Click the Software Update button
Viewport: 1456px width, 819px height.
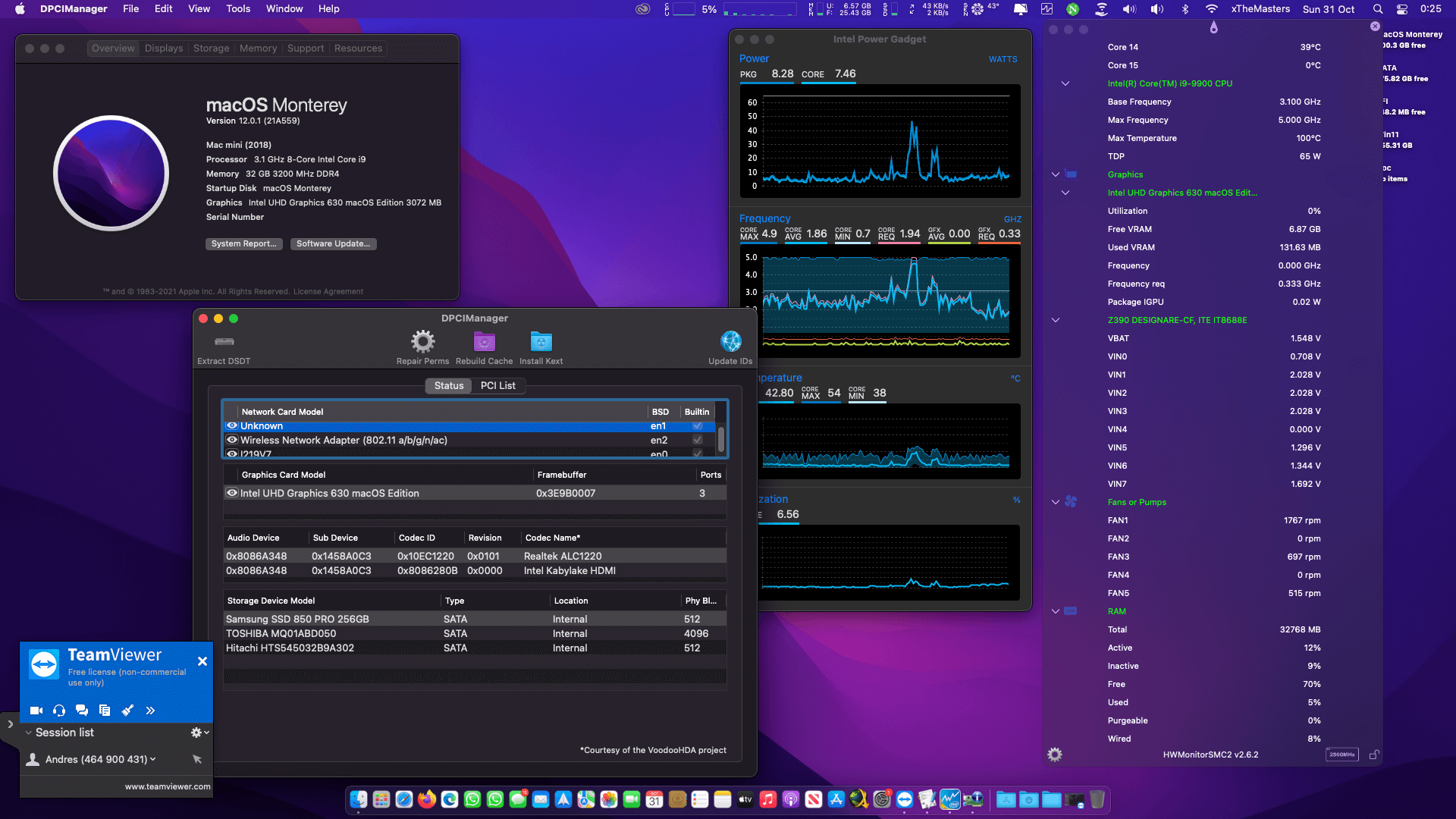click(x=334, y=243)
